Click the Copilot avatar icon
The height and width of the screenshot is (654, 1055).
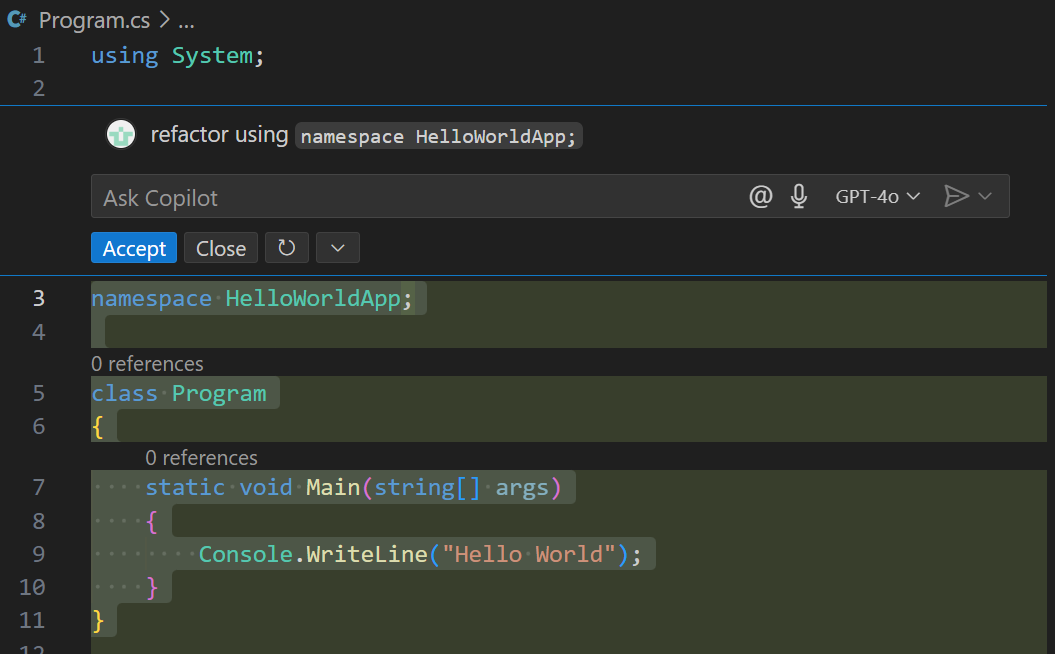pyautogui.click(x=121, y=135)
